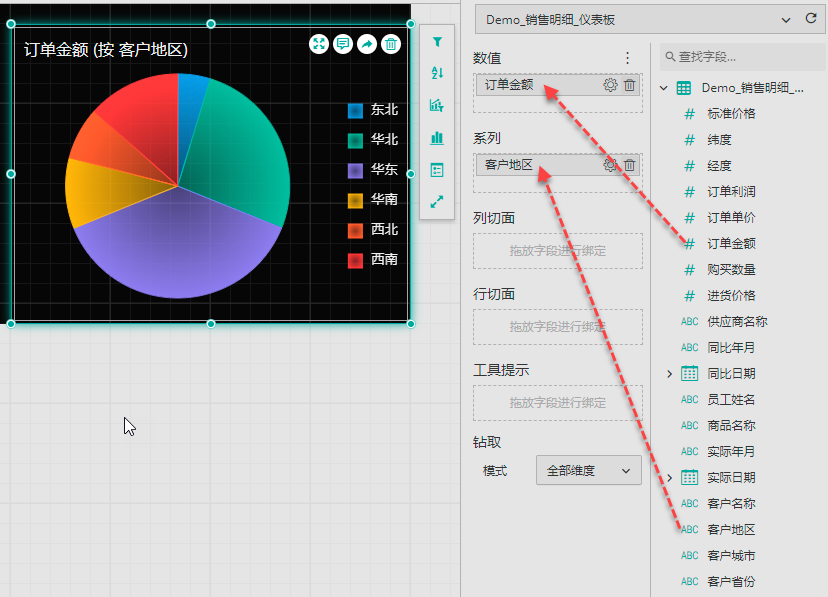
Task: Select the 客户地区 field in the field list
Action: pos(731,529)
